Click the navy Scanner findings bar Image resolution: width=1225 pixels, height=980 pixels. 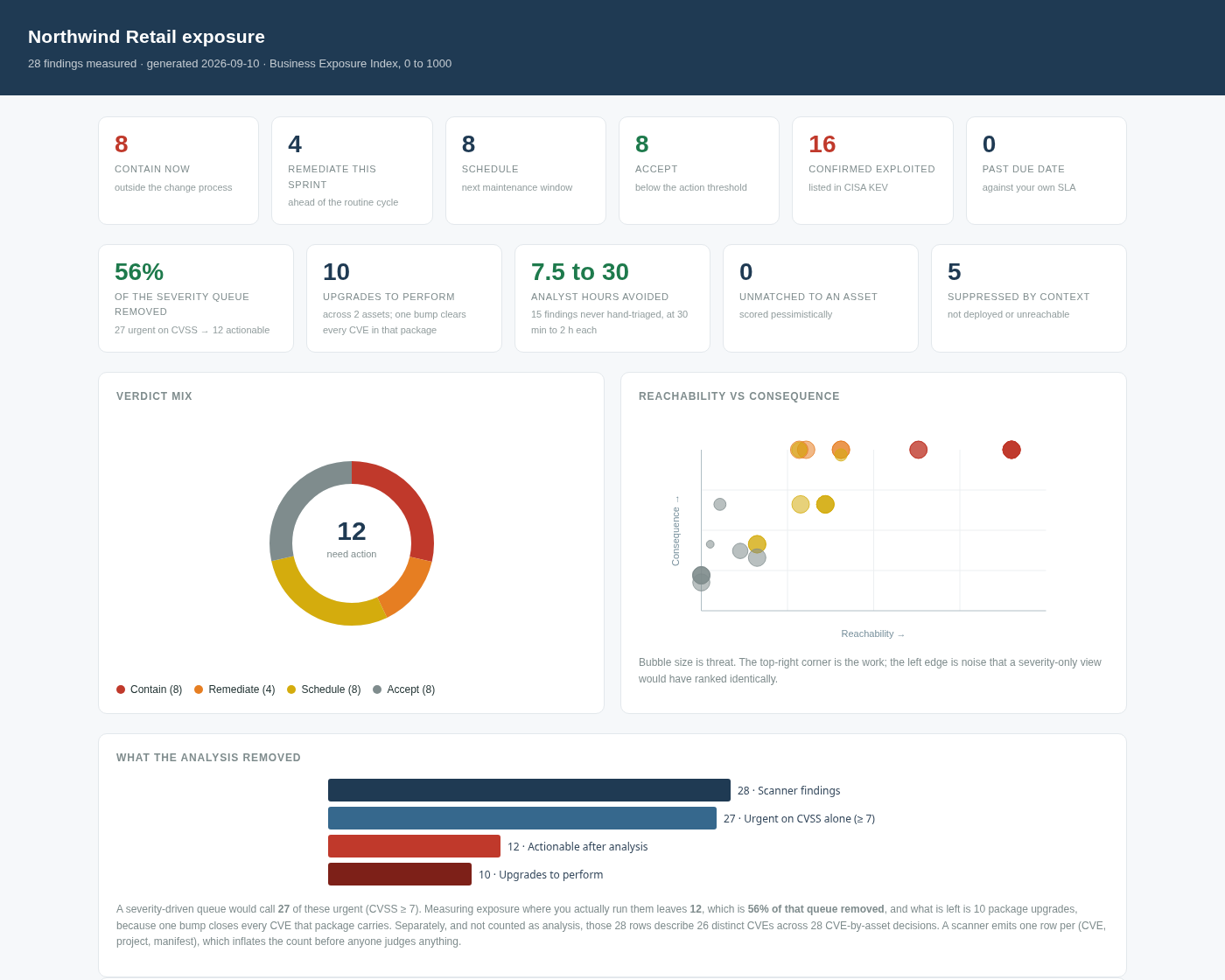(x=529, y=790)
